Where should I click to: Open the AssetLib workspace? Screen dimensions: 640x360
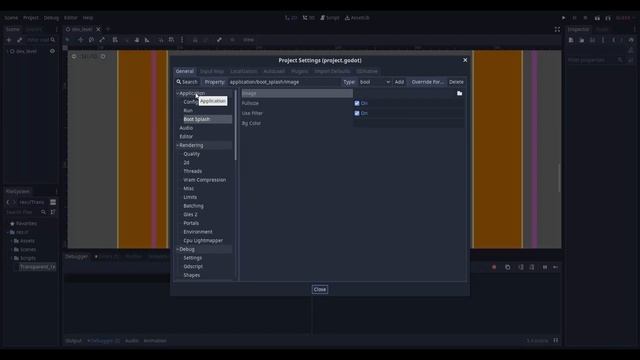(x=357, y=18)
